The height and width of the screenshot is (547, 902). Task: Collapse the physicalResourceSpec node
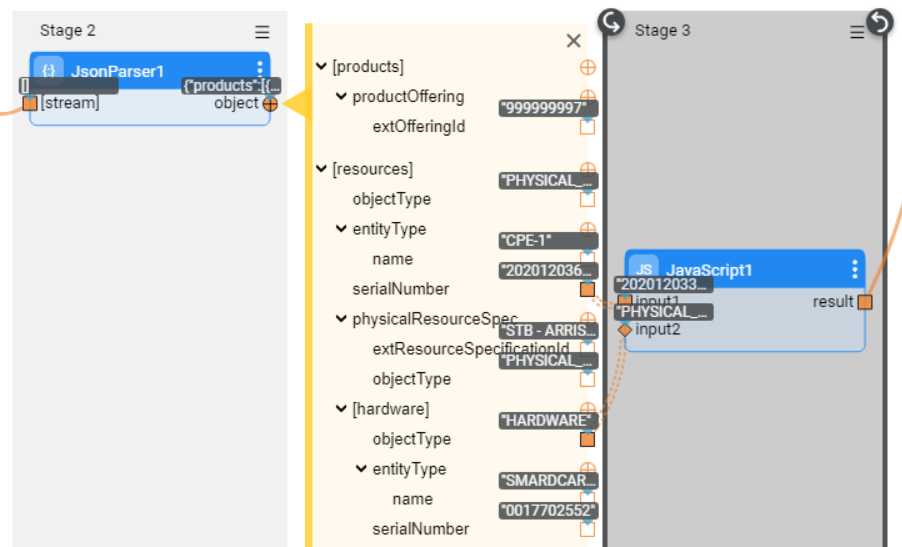pos(341,319)
